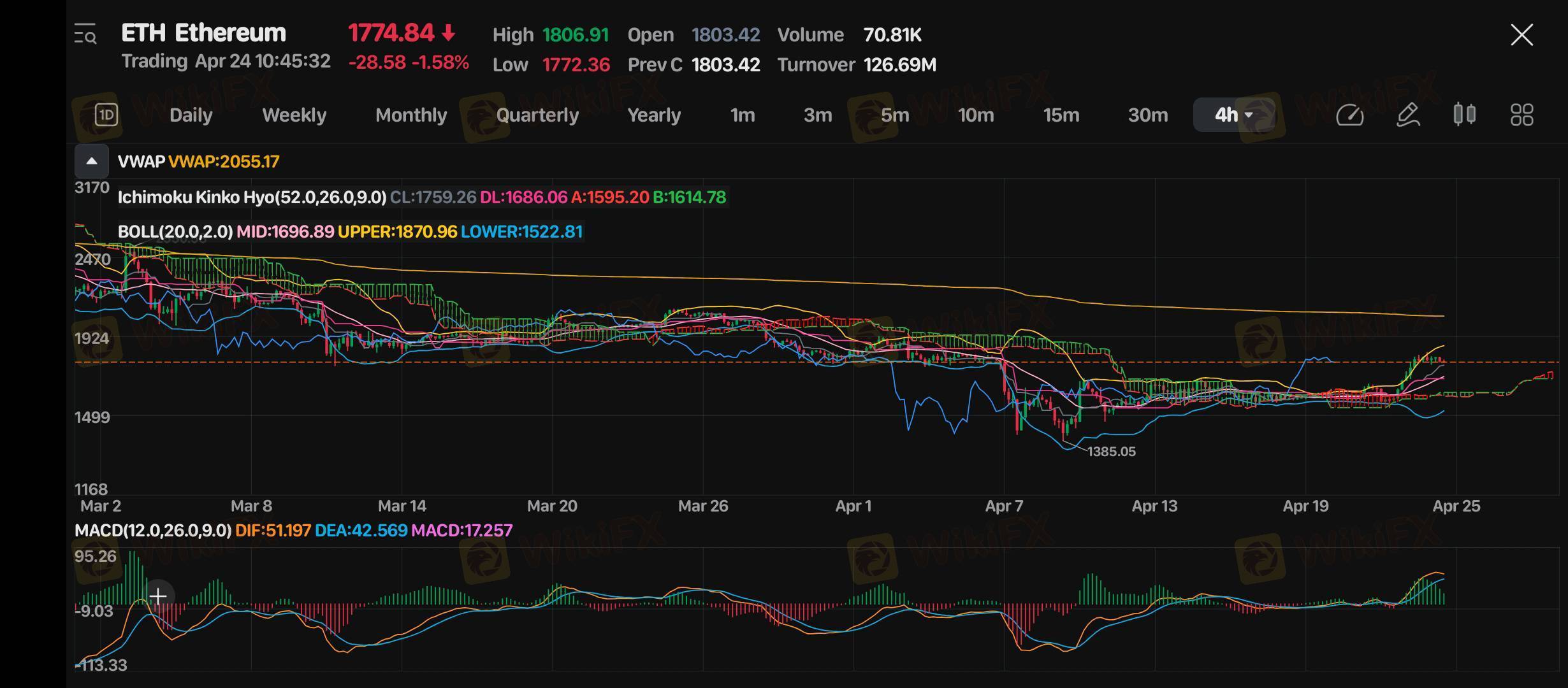Click the Volume value 70.81K

point(892,34)
